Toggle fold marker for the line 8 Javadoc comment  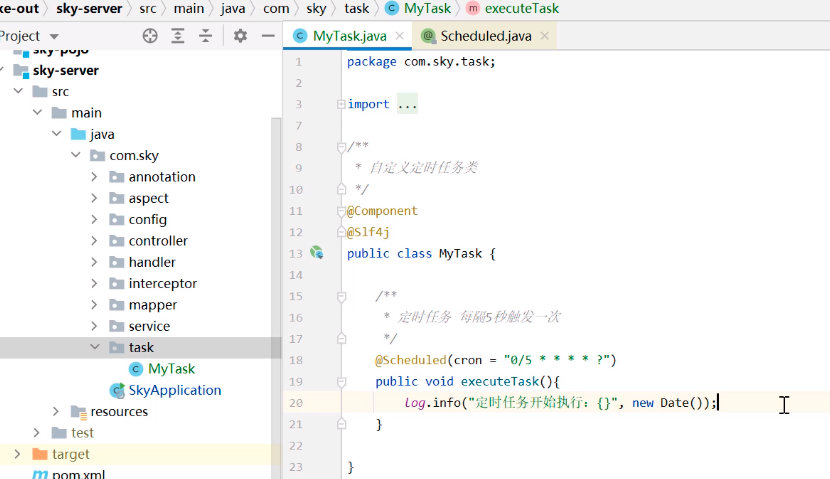point(342,147)
